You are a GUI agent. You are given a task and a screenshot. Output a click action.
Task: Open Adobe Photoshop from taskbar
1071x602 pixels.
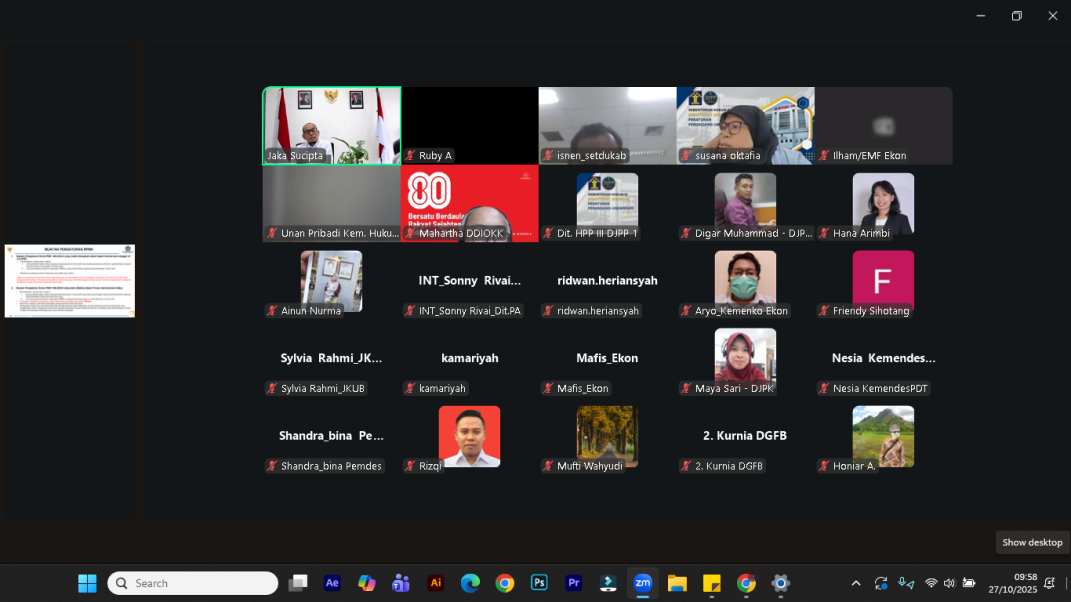[x=539, y=583]
